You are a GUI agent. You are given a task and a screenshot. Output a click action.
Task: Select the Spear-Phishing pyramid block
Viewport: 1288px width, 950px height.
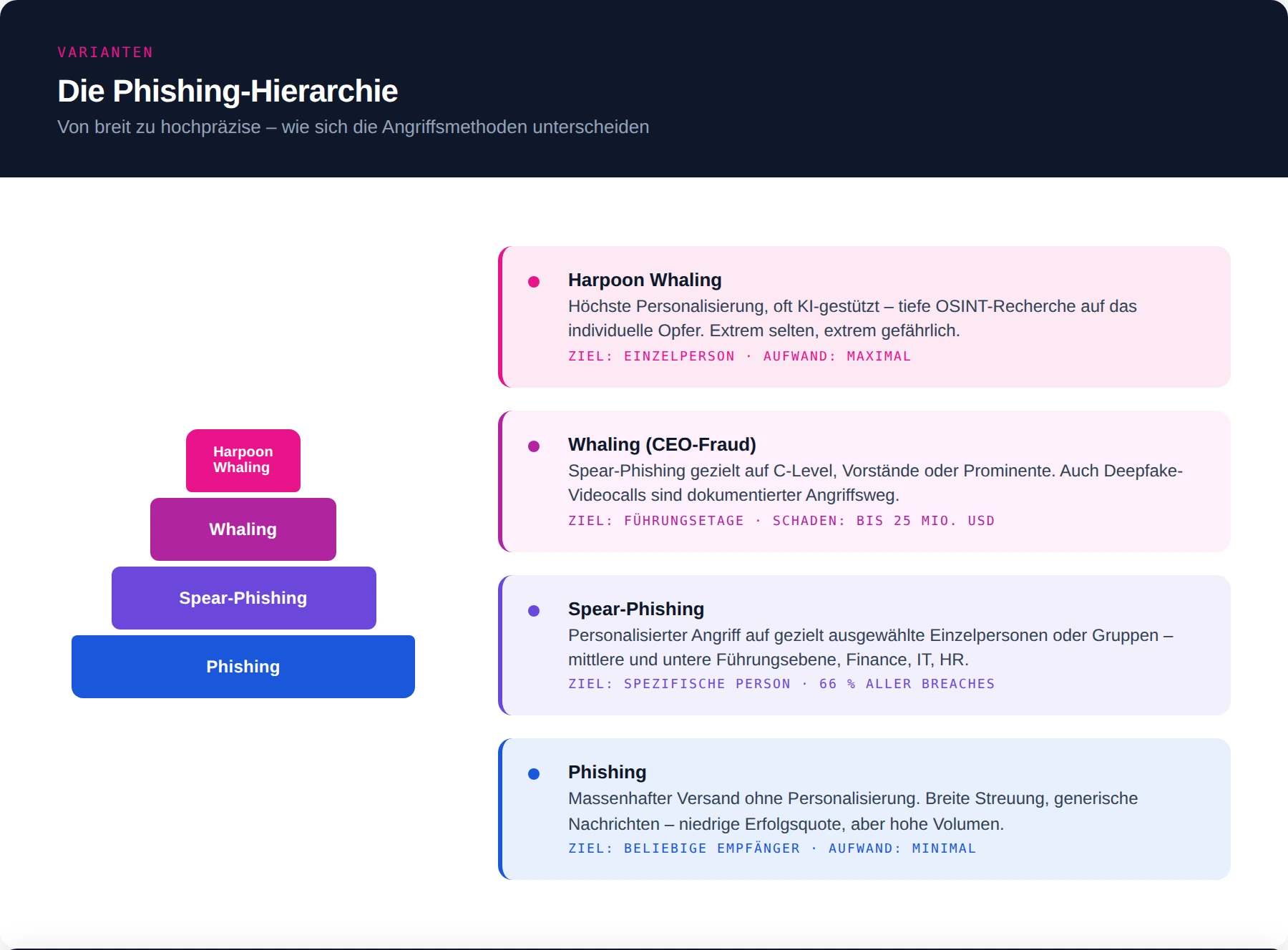tap(243, 598)
